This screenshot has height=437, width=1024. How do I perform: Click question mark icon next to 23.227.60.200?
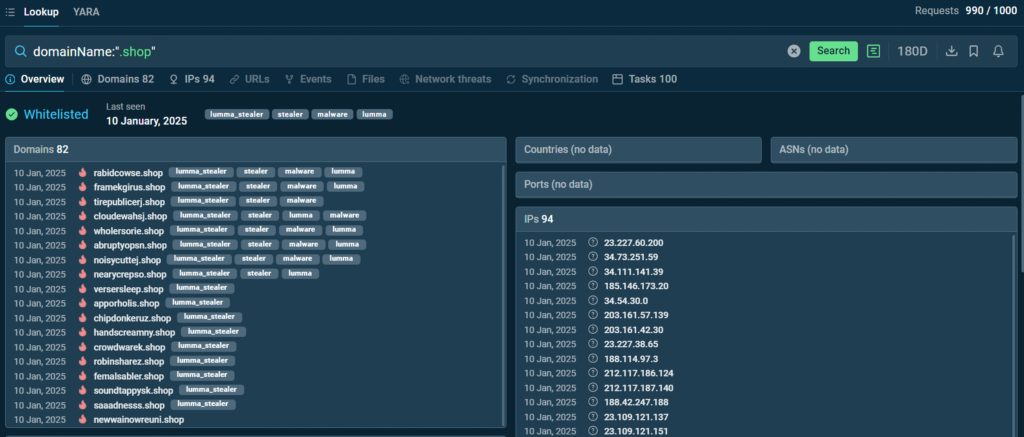(593, 243)
